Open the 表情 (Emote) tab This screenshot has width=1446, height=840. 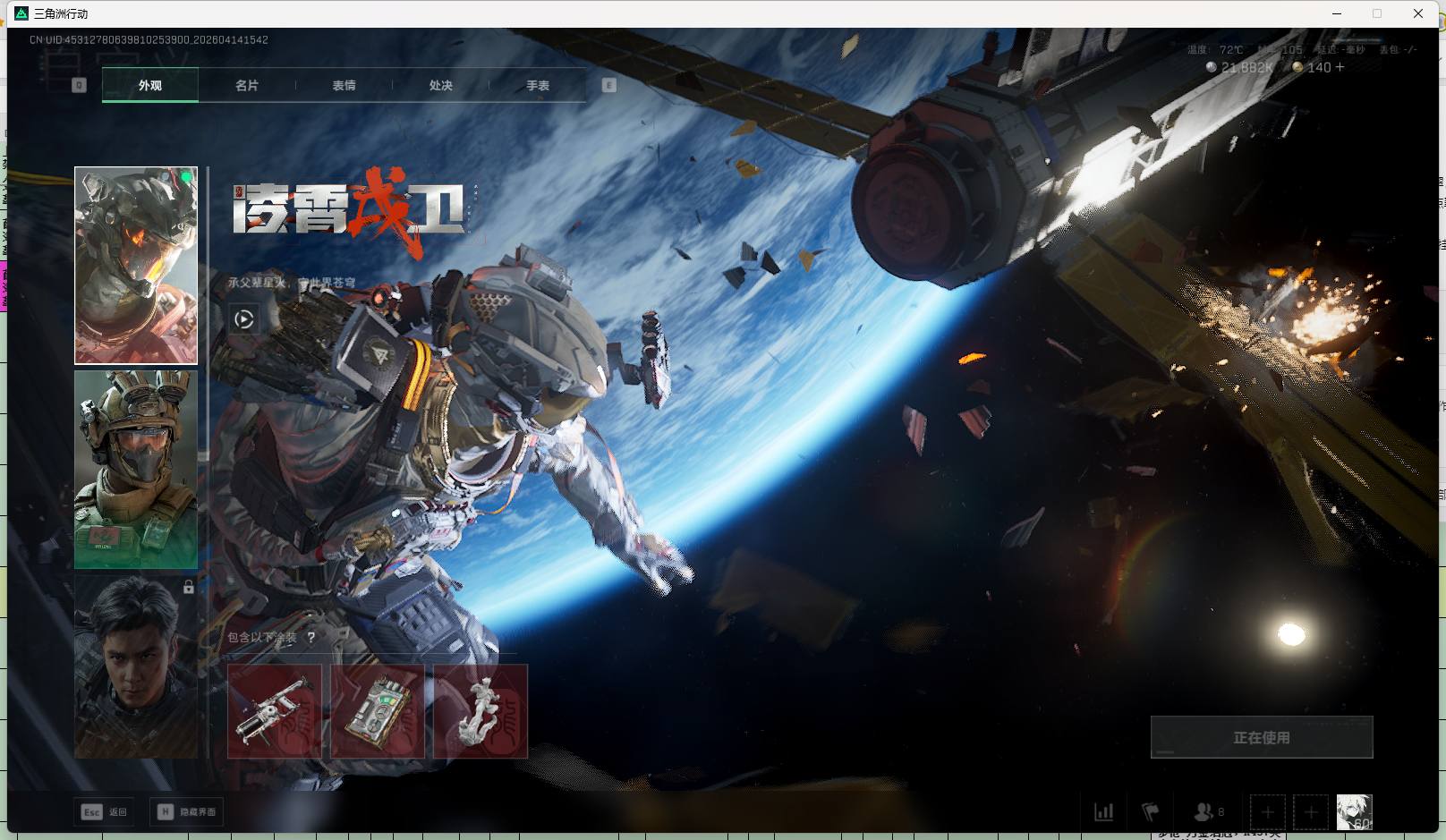coord(344,86)
